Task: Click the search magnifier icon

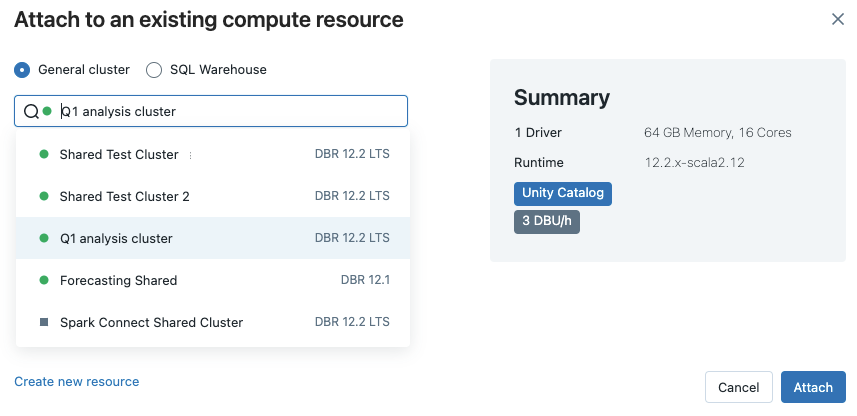Action: pos(31,111)
